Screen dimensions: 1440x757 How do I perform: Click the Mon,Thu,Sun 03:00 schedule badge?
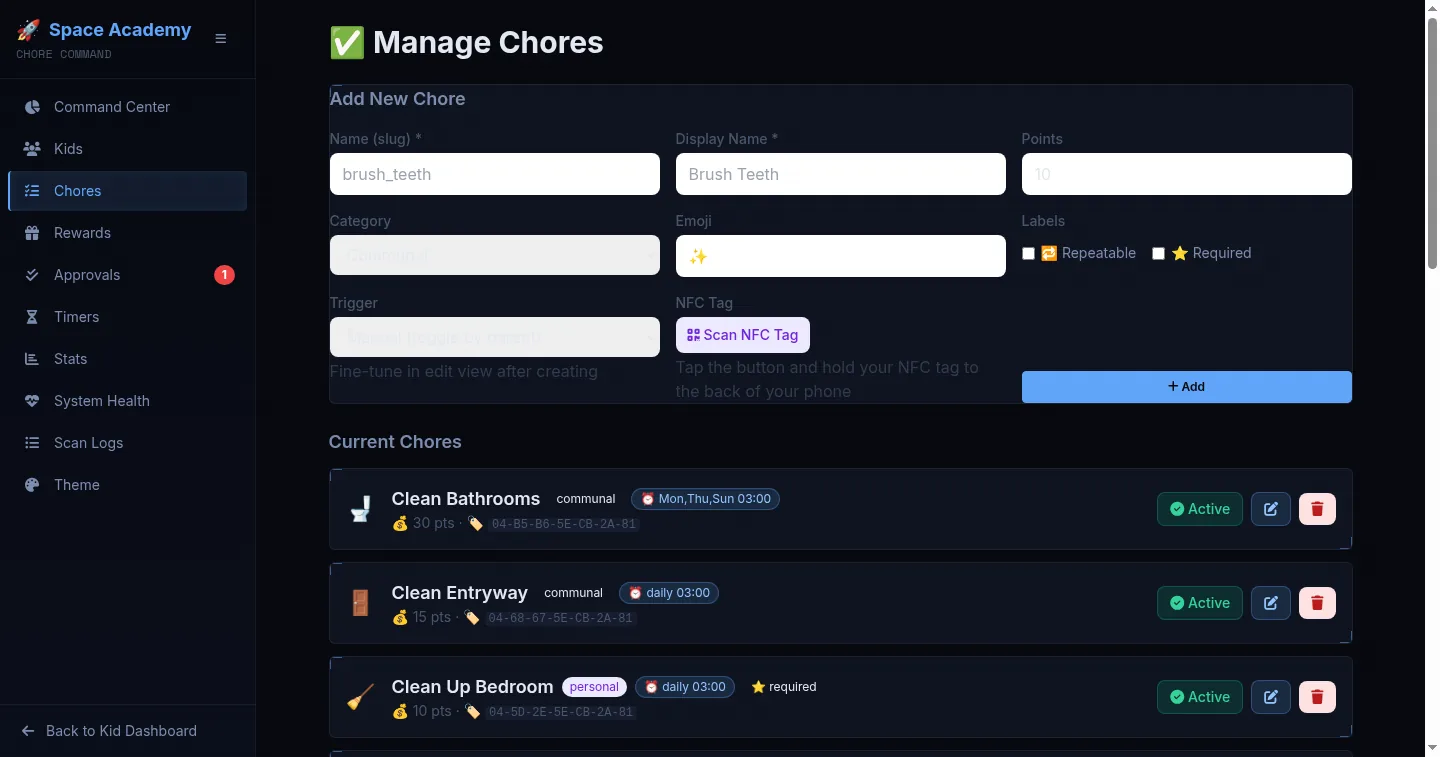705,499
